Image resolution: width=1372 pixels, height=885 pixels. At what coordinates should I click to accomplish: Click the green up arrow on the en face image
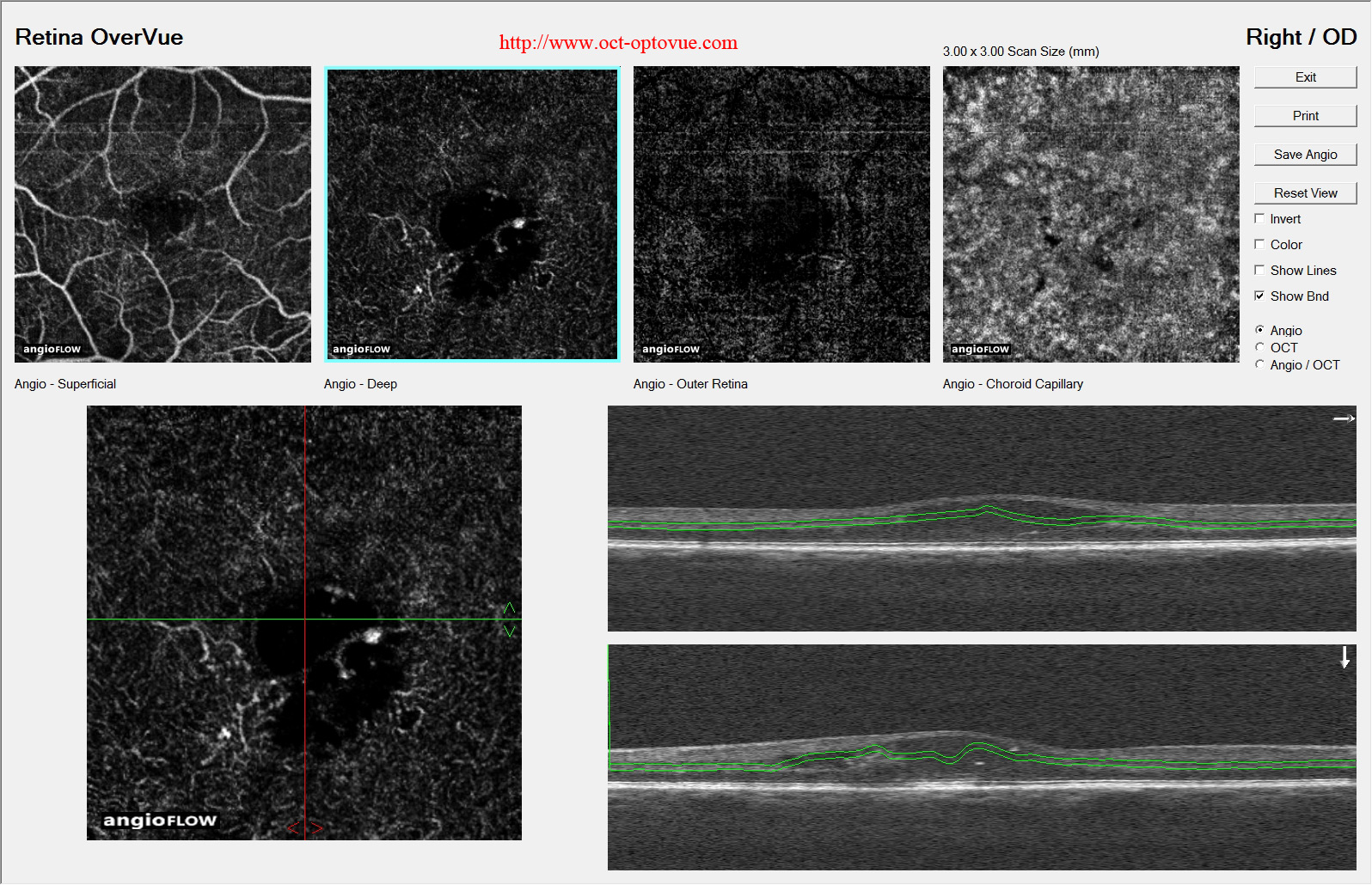(x=509, y=608)
